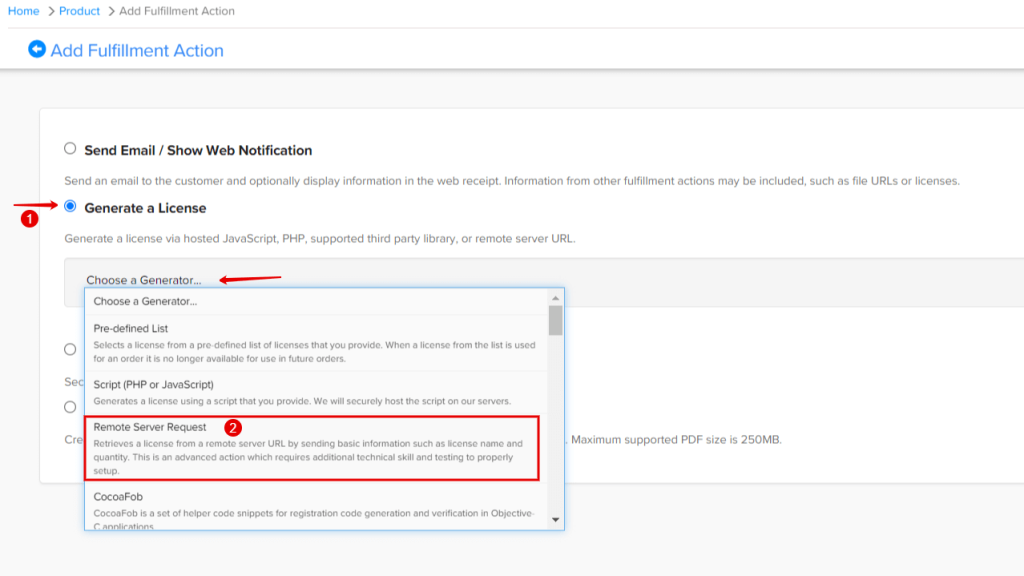This screenshot has width=1024, height=576.
Task: Open the Choose a Generator dropdown
Action: tap(144, 280)
